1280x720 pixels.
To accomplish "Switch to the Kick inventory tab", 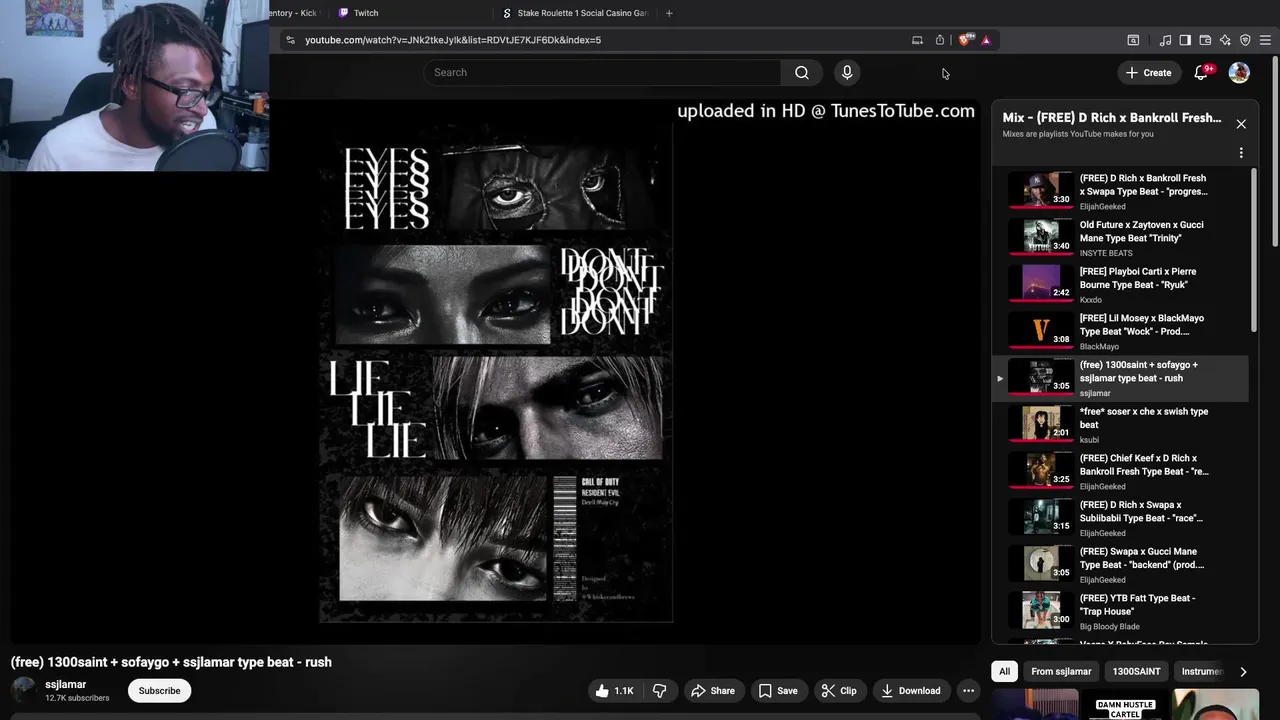I will (294, 13).
